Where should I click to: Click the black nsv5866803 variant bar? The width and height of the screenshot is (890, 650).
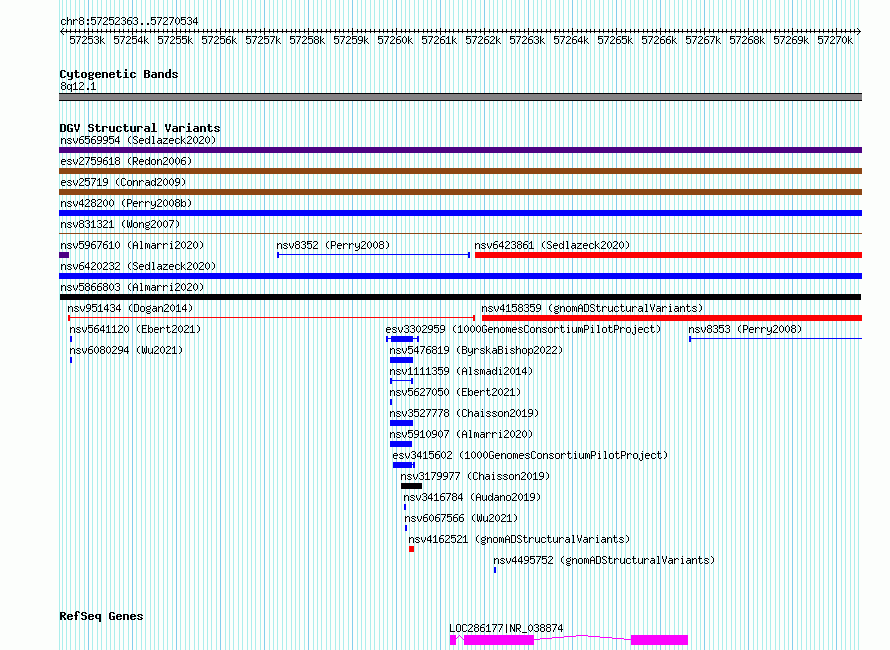point(460,297)
